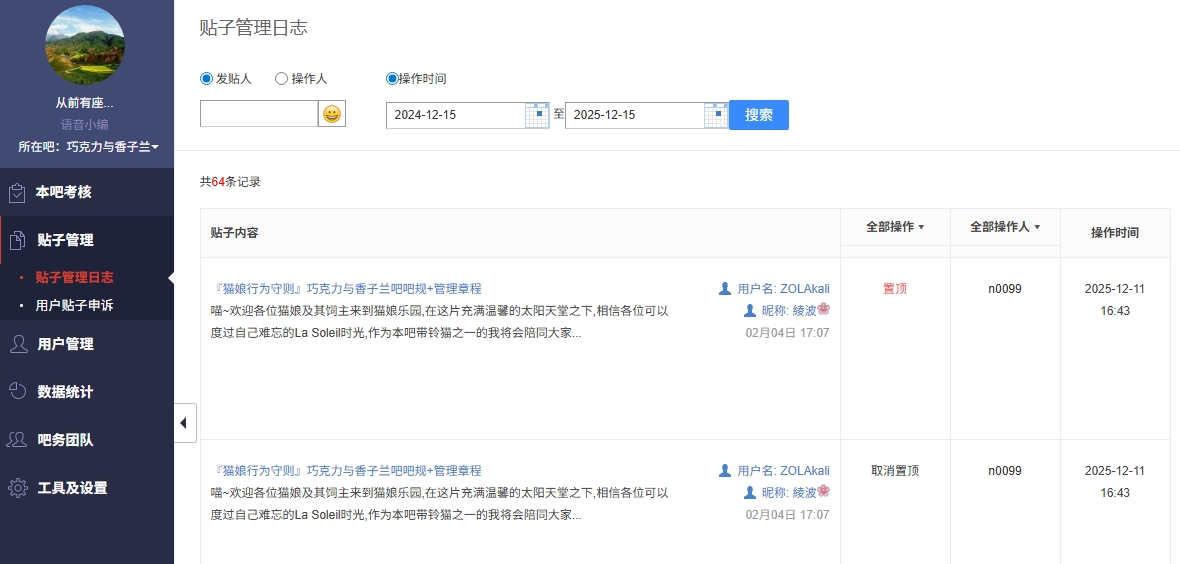Click the blue 搜索 button
This screenshot has height=564, width=1180.
coord(759,115)
